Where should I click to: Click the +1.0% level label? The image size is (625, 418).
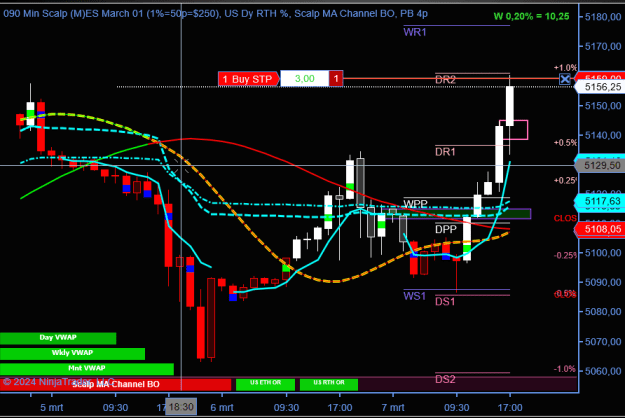pos(565,68)
